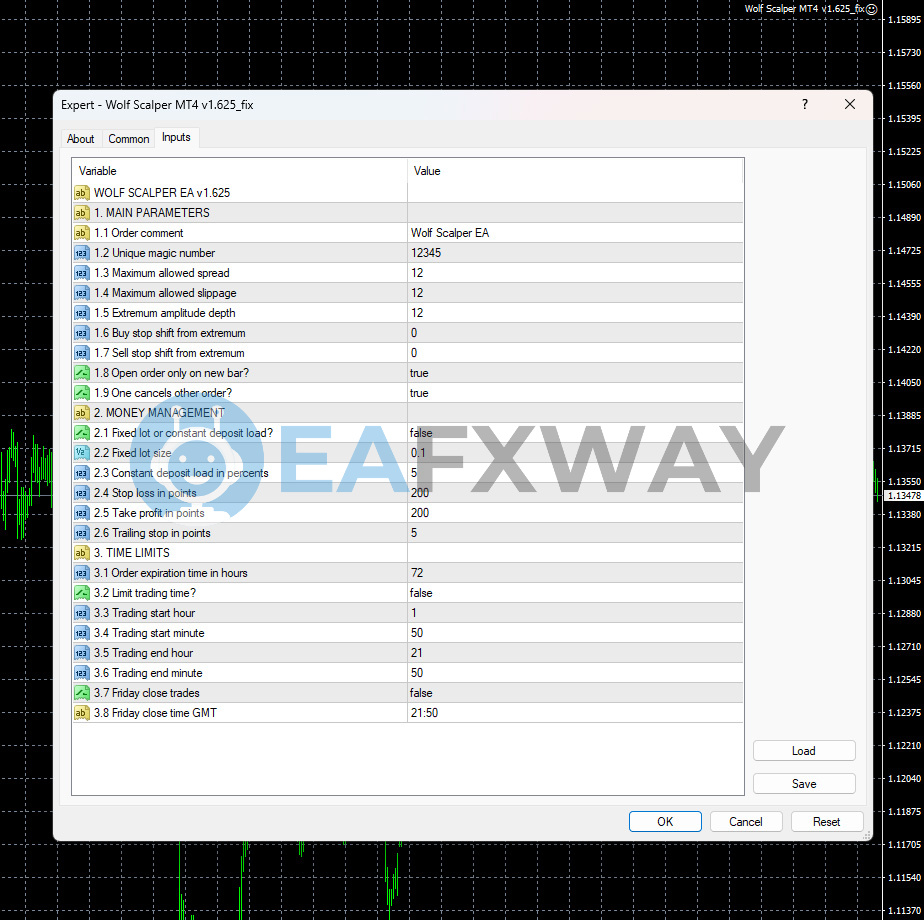The height and width of the screenshot is (920, 924).
Task: Edit the Trading start minute value 50
Action: click(575, 633)
